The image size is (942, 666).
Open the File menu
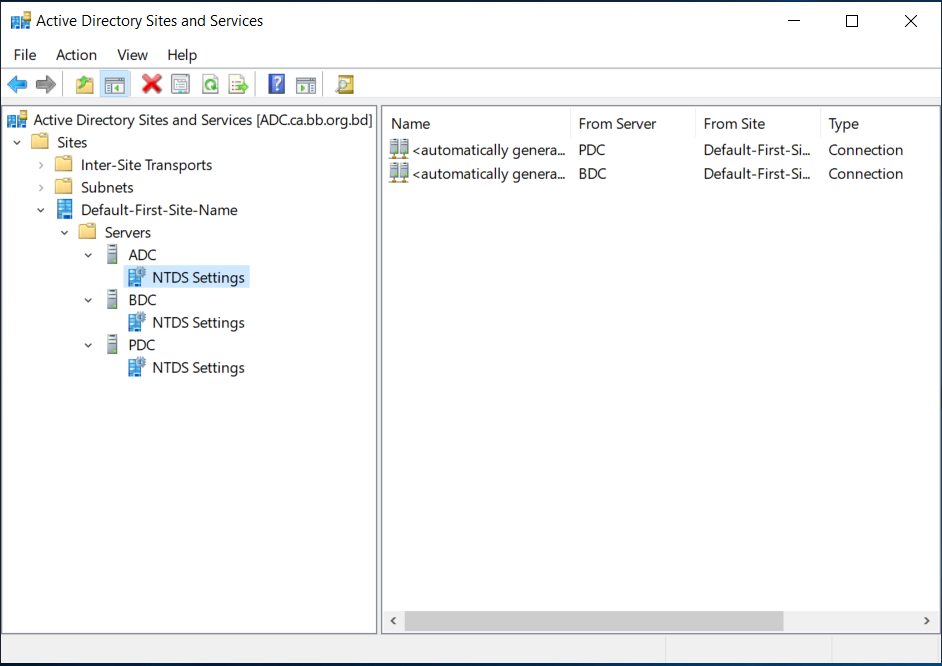click(25, 55)
